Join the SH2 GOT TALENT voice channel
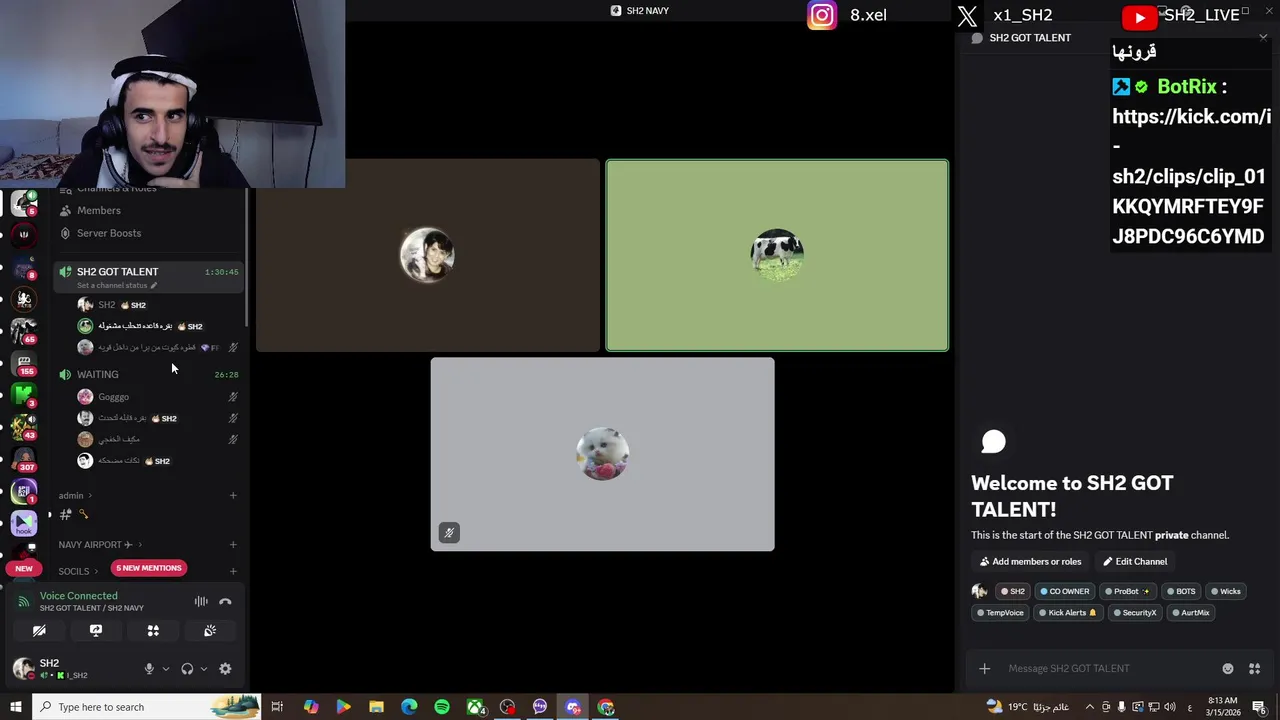This screenshot has width=1280, height=720. pyautogui.click(x=149, y=277)
